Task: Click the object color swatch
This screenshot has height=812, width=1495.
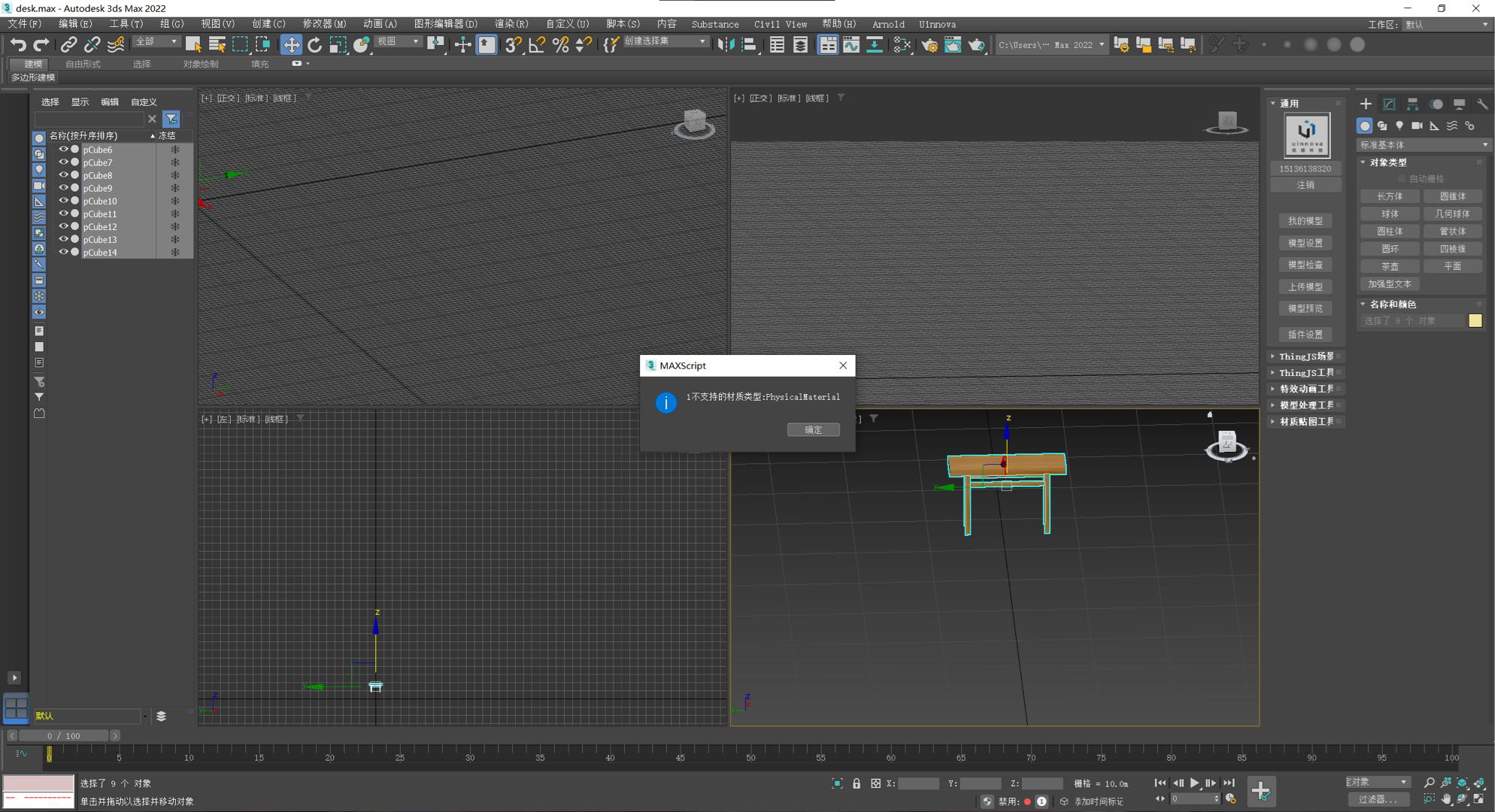Action: pyautogui.click(x=1475, y=321)
